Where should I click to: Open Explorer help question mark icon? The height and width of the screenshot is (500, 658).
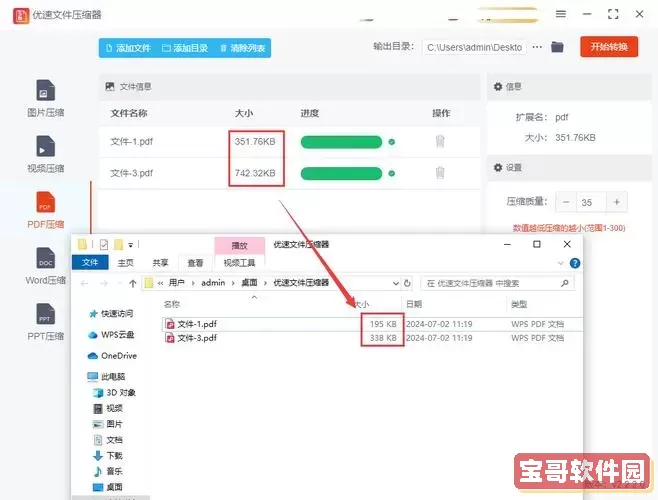coord(575,263)
